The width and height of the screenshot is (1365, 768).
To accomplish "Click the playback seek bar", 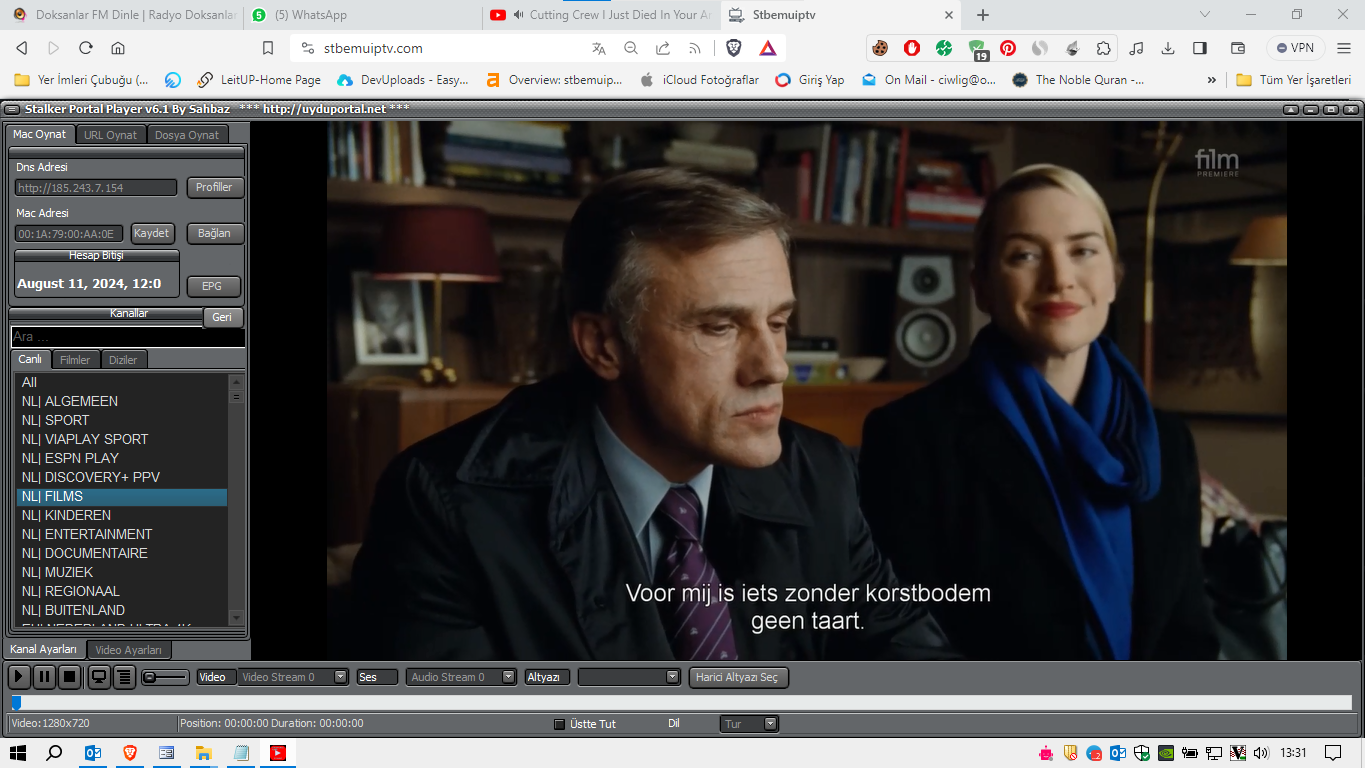I will [x=681, y=702].
